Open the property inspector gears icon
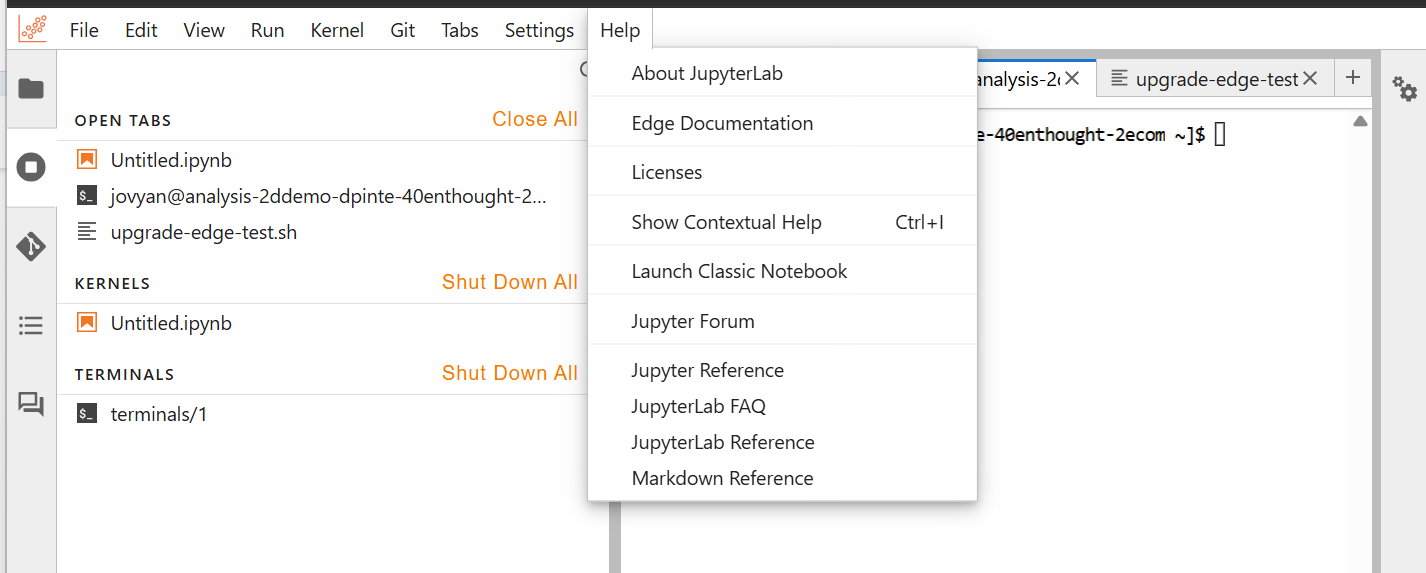The width and height of the screenshot is (1426, 573). coord(1405,89)
